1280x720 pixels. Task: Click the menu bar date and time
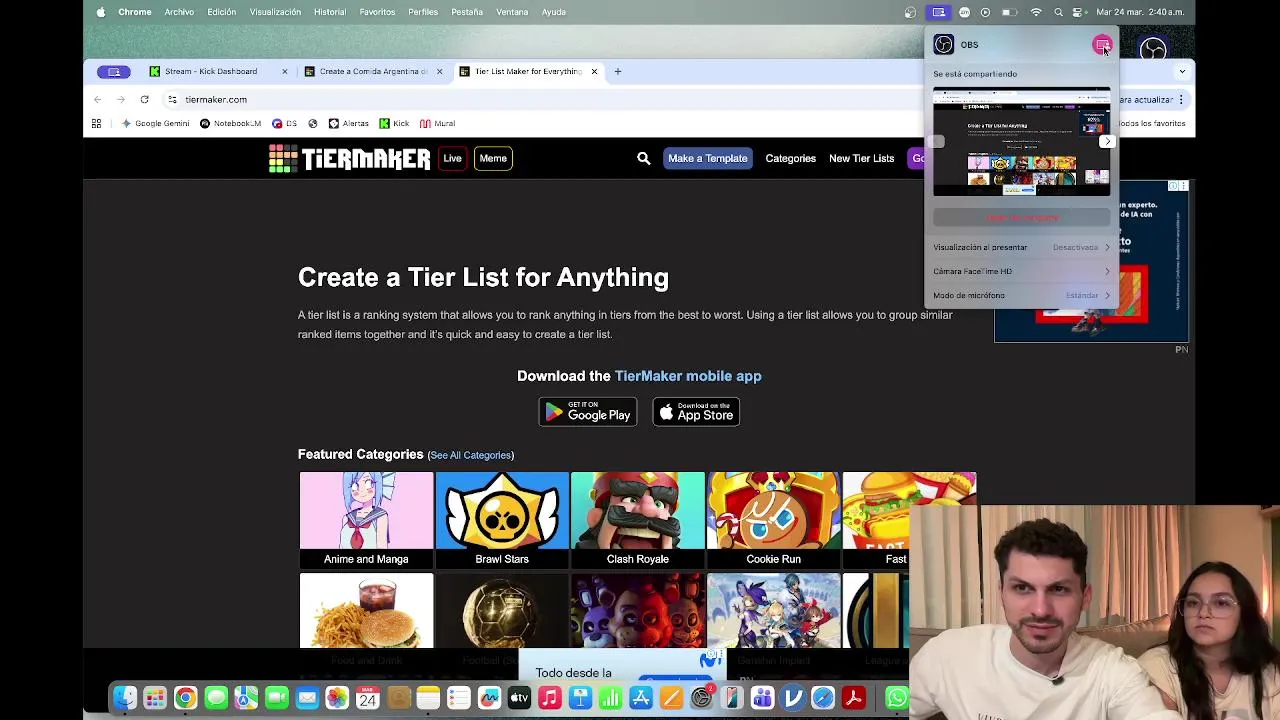tap(1140, 12)
